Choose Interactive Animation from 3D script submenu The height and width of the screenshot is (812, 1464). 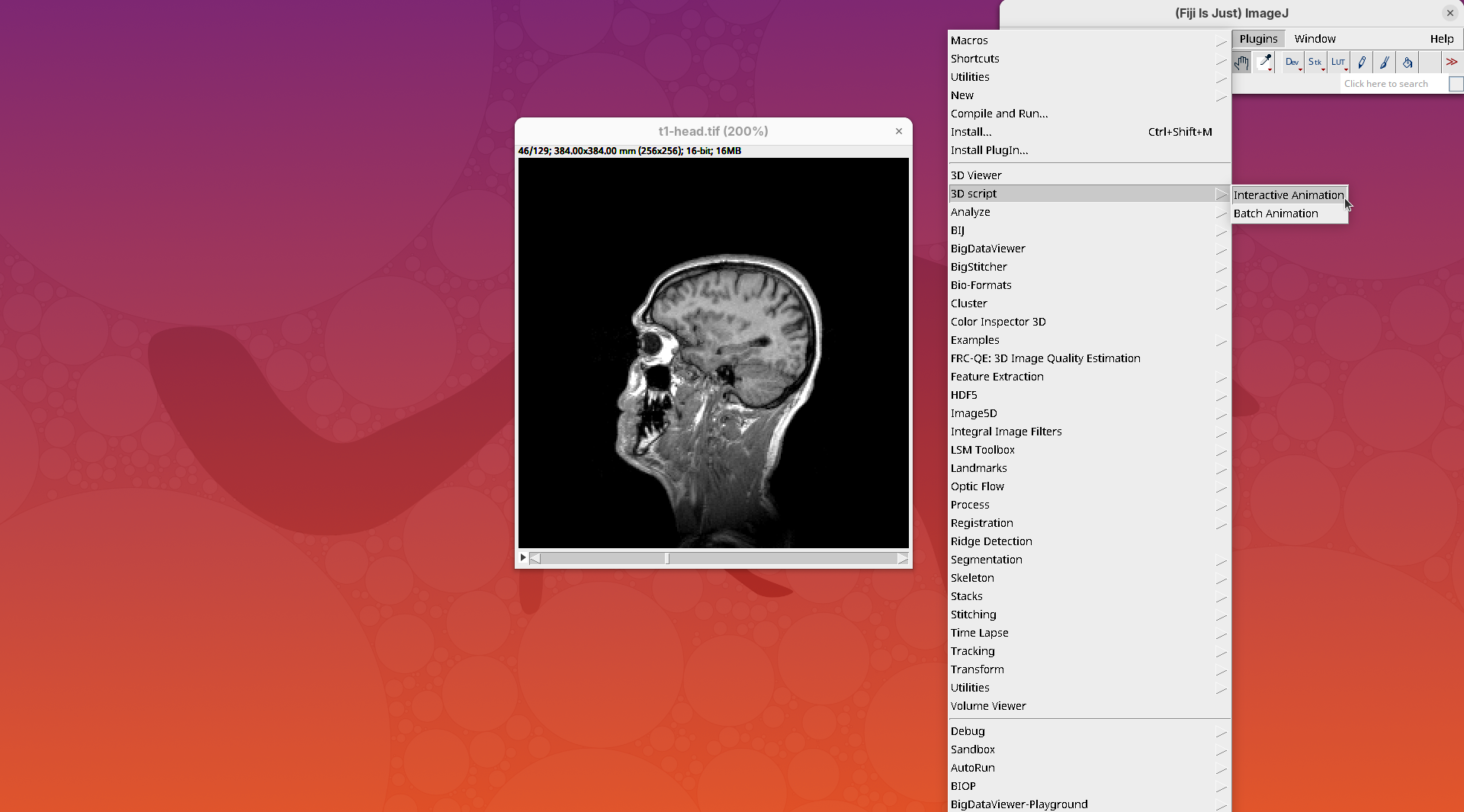point(1288,195)
